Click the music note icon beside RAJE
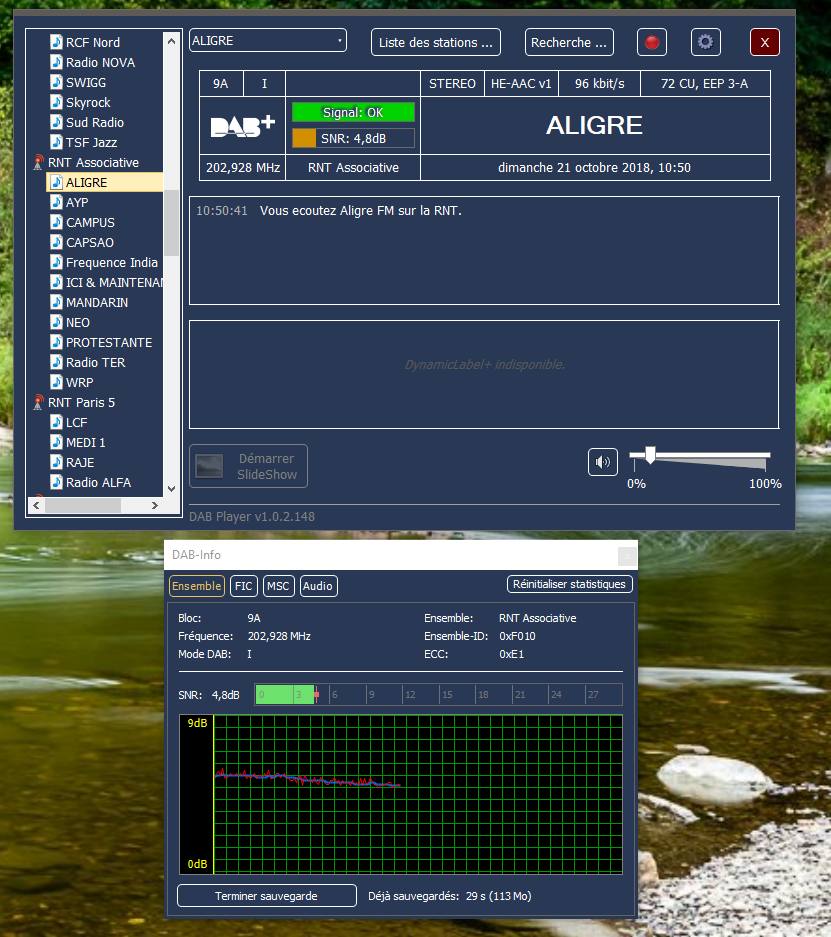The image size is (831, 937). tap(56, 463)
